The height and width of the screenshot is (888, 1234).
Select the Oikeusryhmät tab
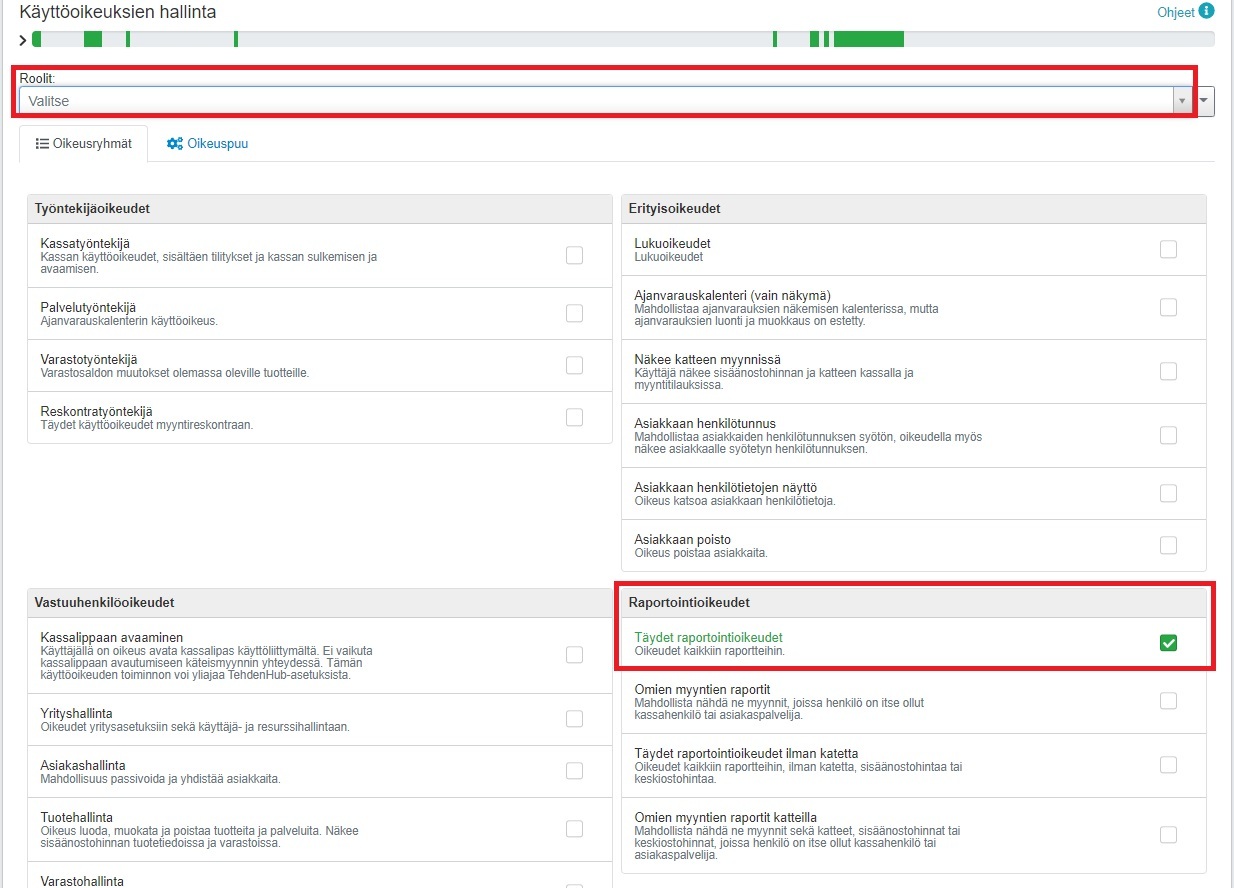coord(84,144)
